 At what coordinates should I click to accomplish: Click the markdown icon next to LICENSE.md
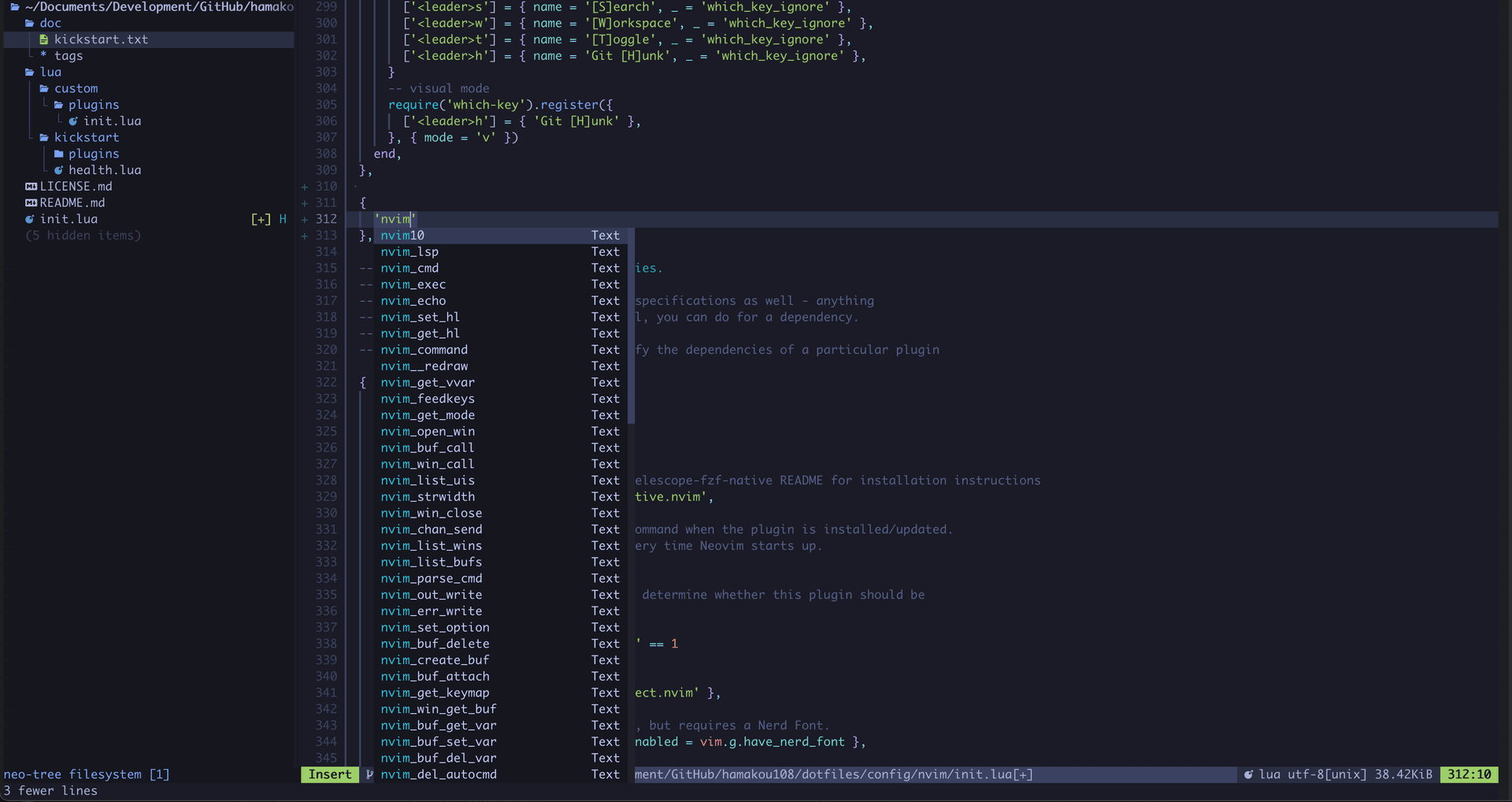pos(31,187)
